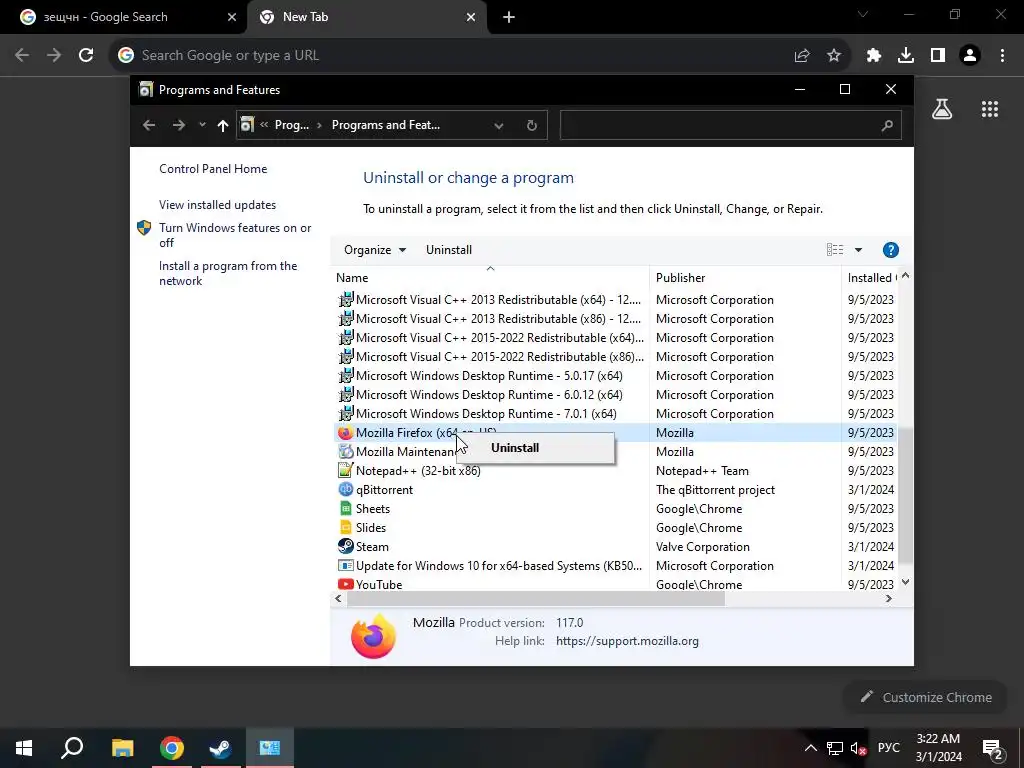Refresh the Programs and Features list
This screenshot has height=768, width=1024.
pos(532,125)
